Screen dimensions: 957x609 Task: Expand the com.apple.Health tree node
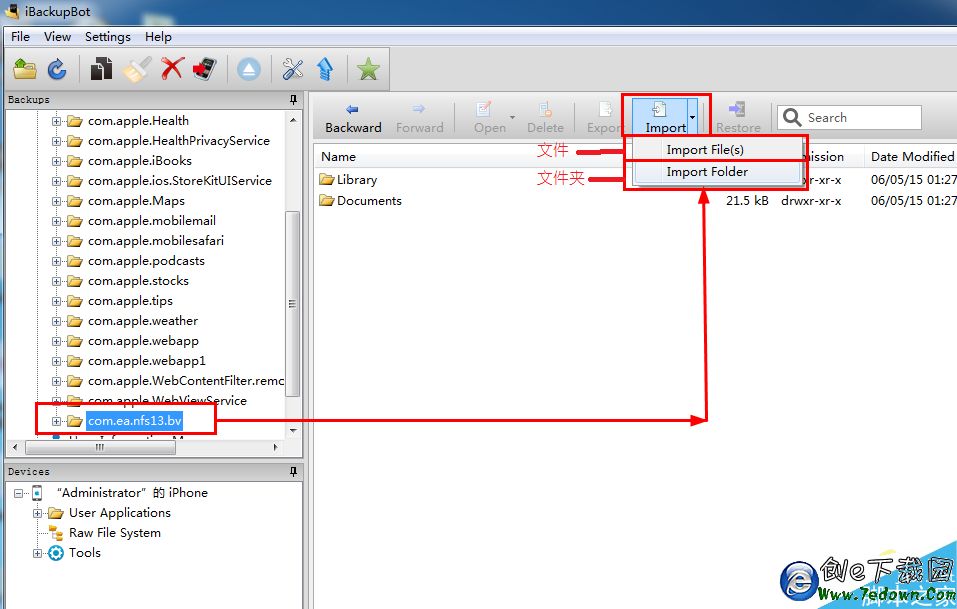57,121
